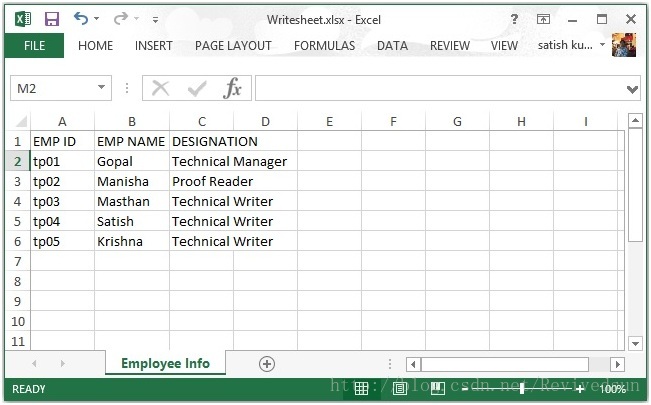Select cell tp02
The height and width of the screenshot is (405, 651).
click(62, 181)
